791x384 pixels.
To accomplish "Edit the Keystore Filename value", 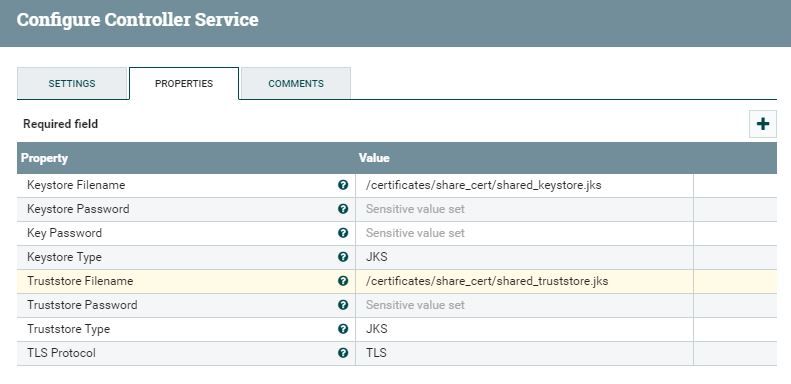I will click(x=524, y=185).
